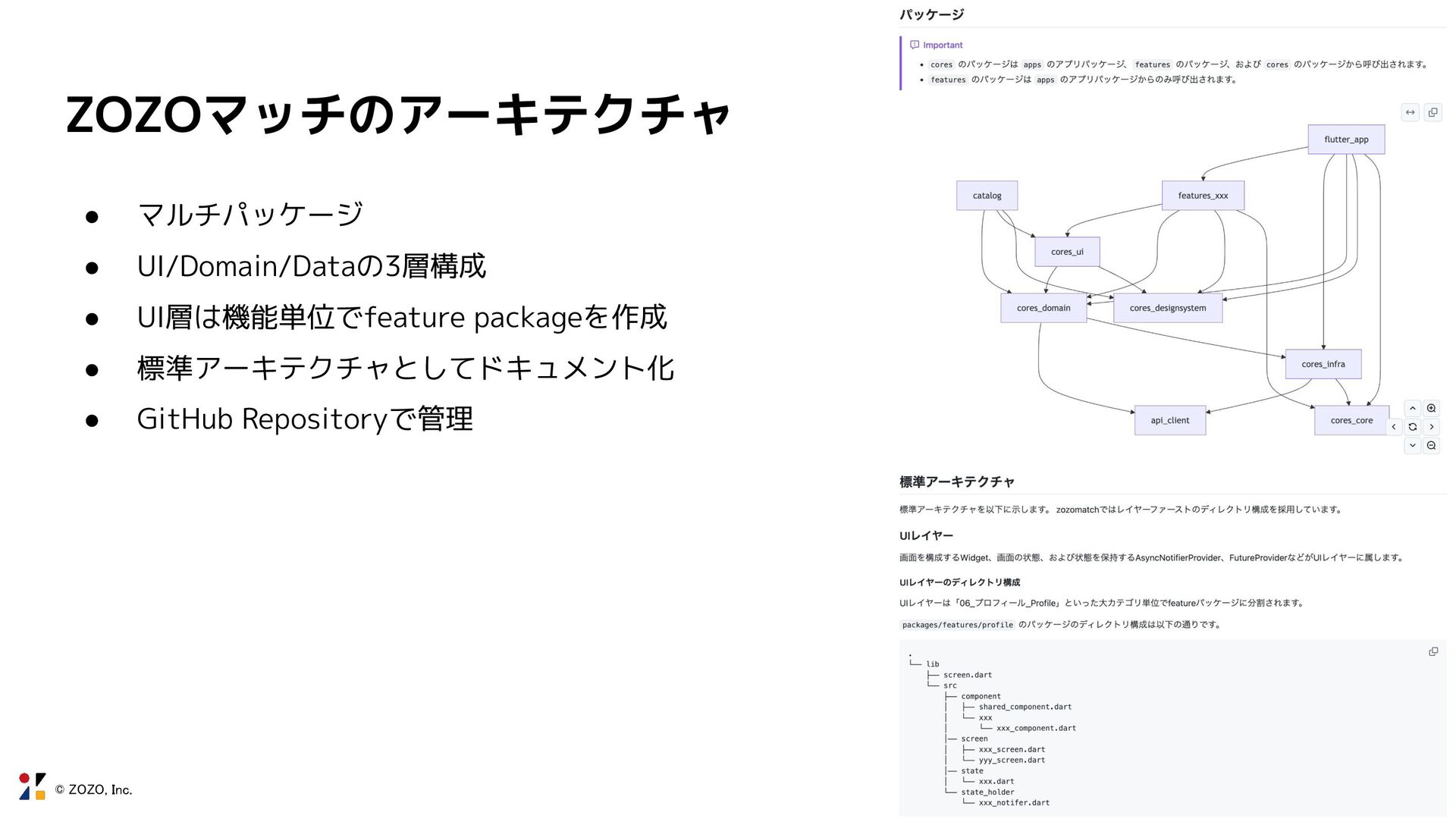Select the cores_designsystem node

pyautogui.click(x=1168, y=308)
